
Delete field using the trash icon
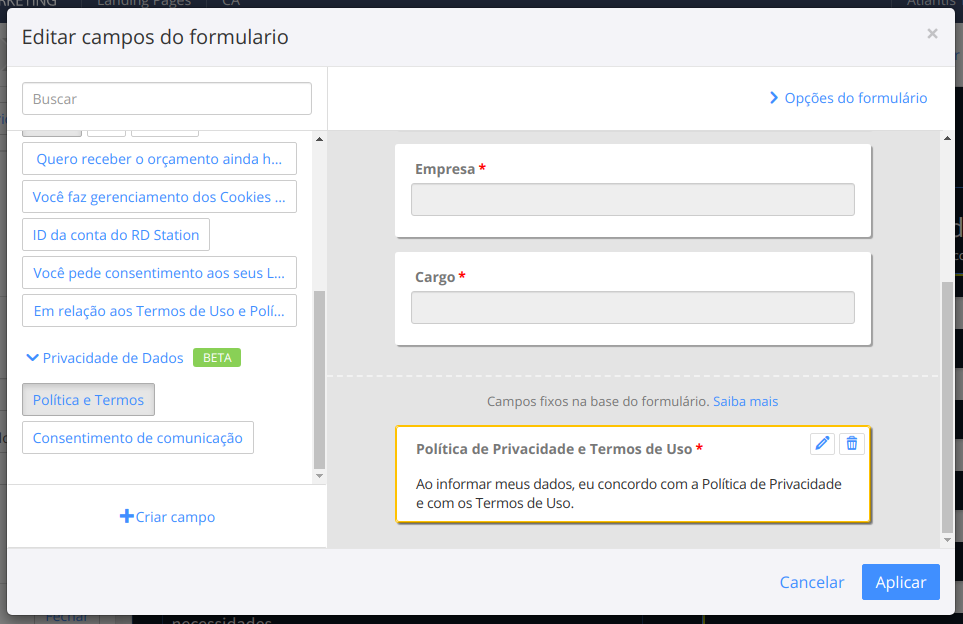pos(851,443)
